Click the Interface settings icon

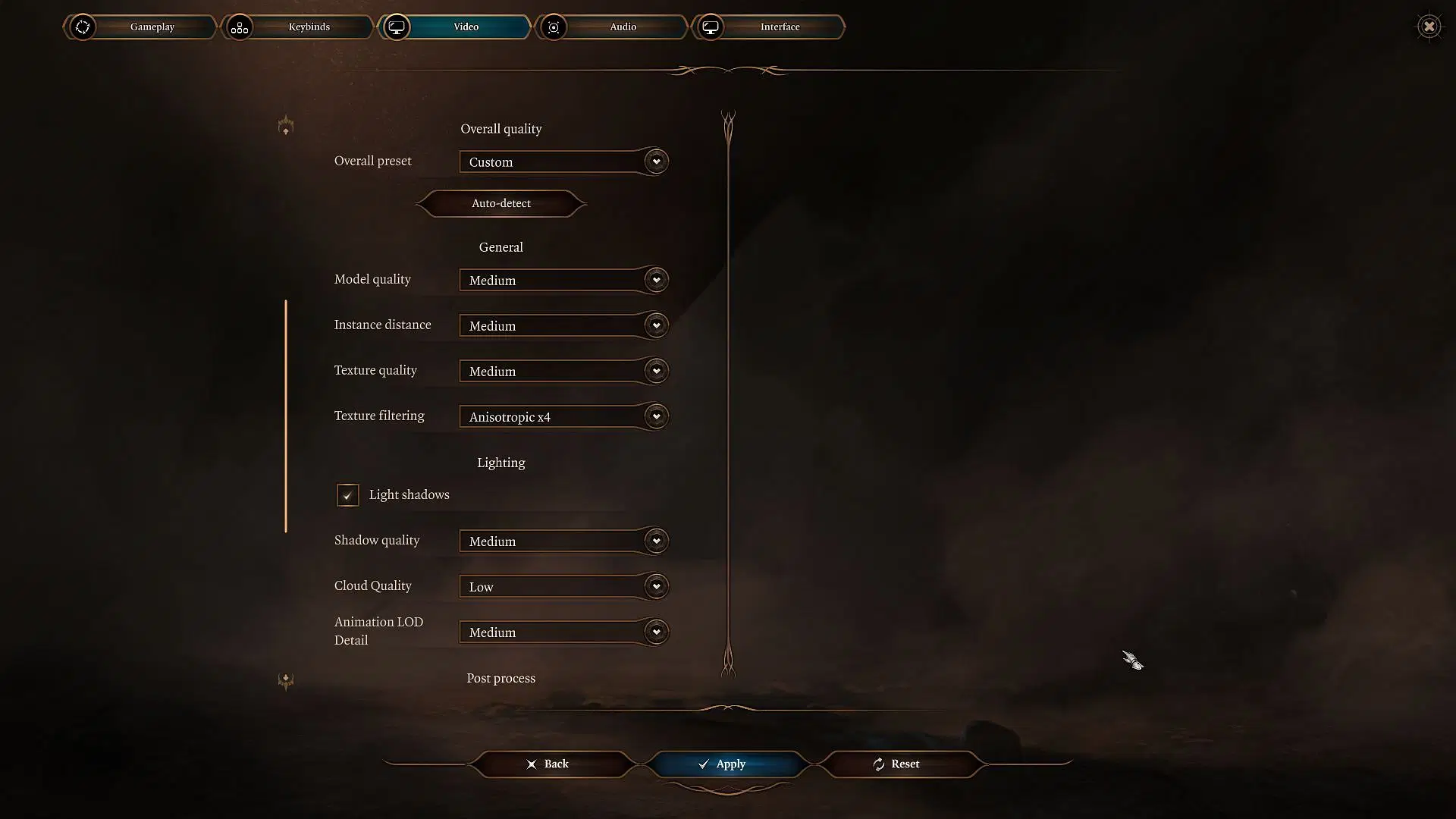tap(710, 26)
